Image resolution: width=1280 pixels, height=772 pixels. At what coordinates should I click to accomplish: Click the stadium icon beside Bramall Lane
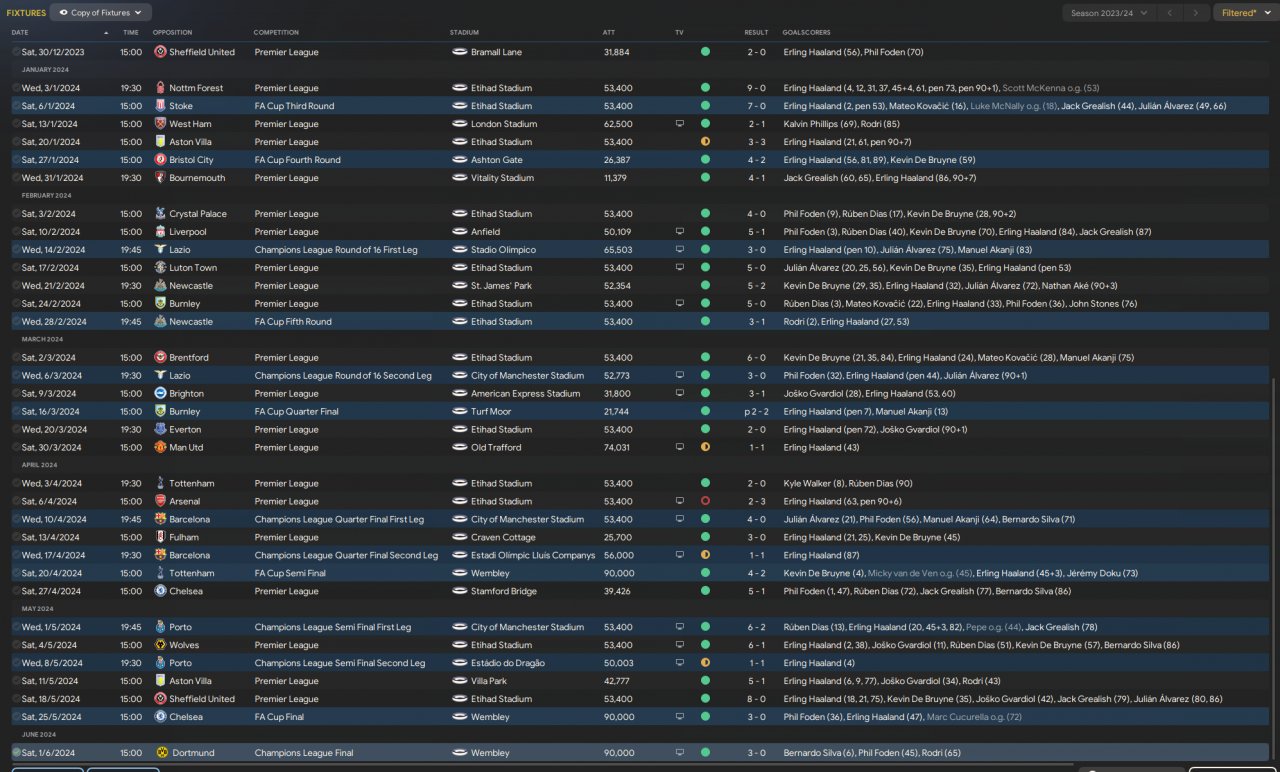459,52
